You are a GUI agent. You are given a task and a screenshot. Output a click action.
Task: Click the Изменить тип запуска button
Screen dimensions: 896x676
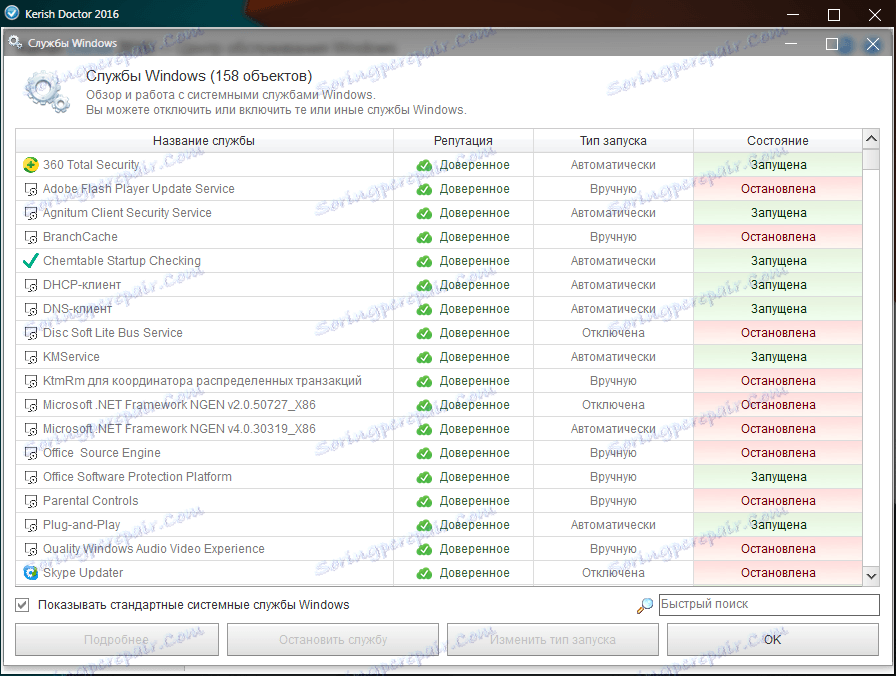[553, 639]
